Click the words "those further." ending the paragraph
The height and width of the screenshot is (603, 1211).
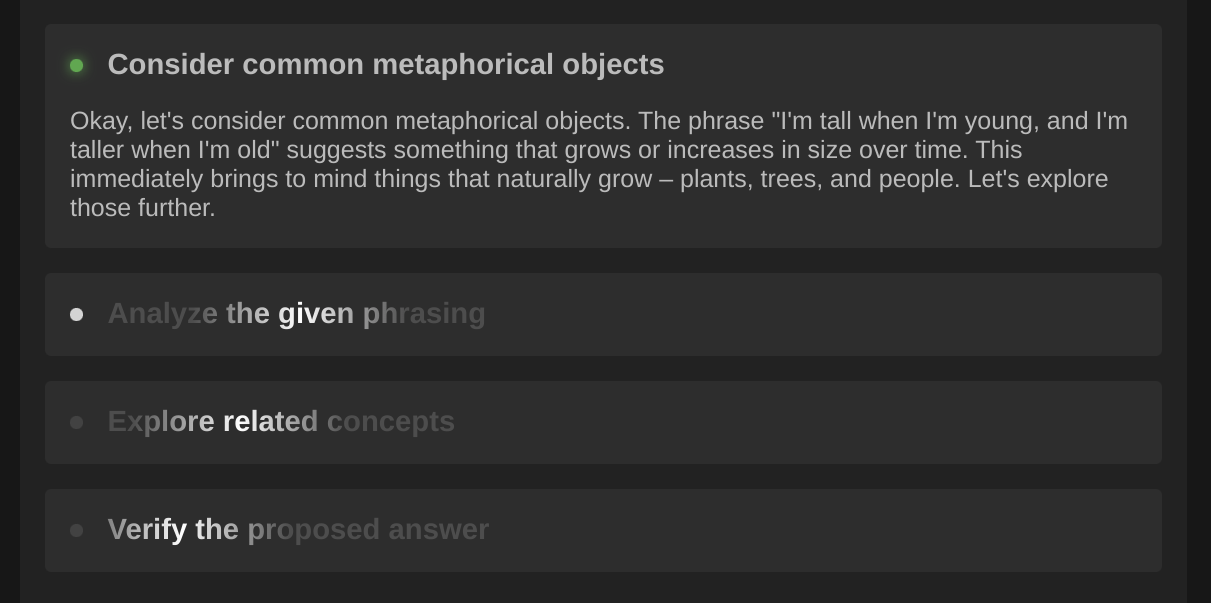pos(142,208)
